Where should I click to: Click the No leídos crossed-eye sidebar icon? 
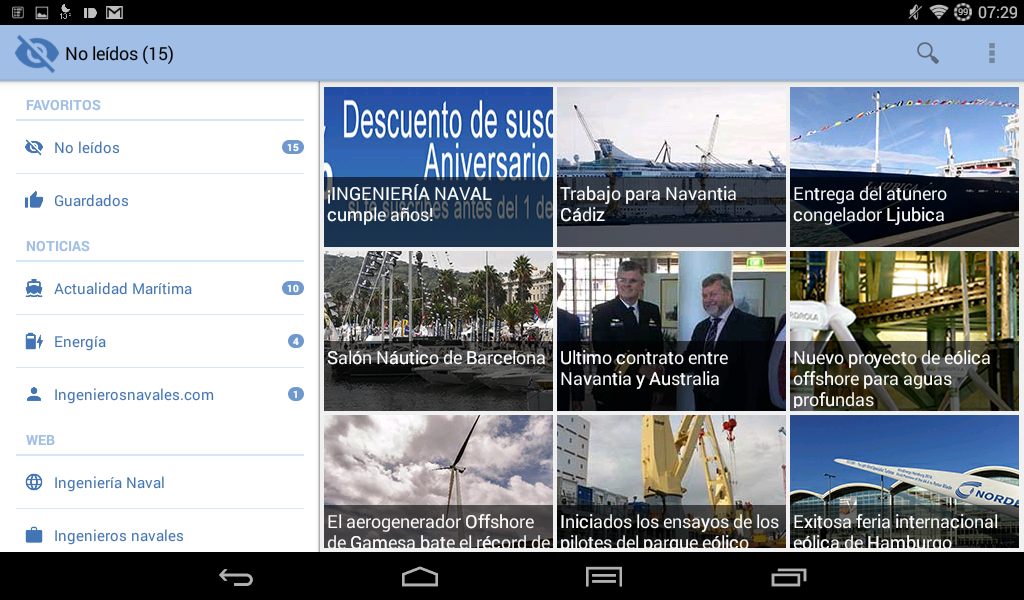coord(34,148)
